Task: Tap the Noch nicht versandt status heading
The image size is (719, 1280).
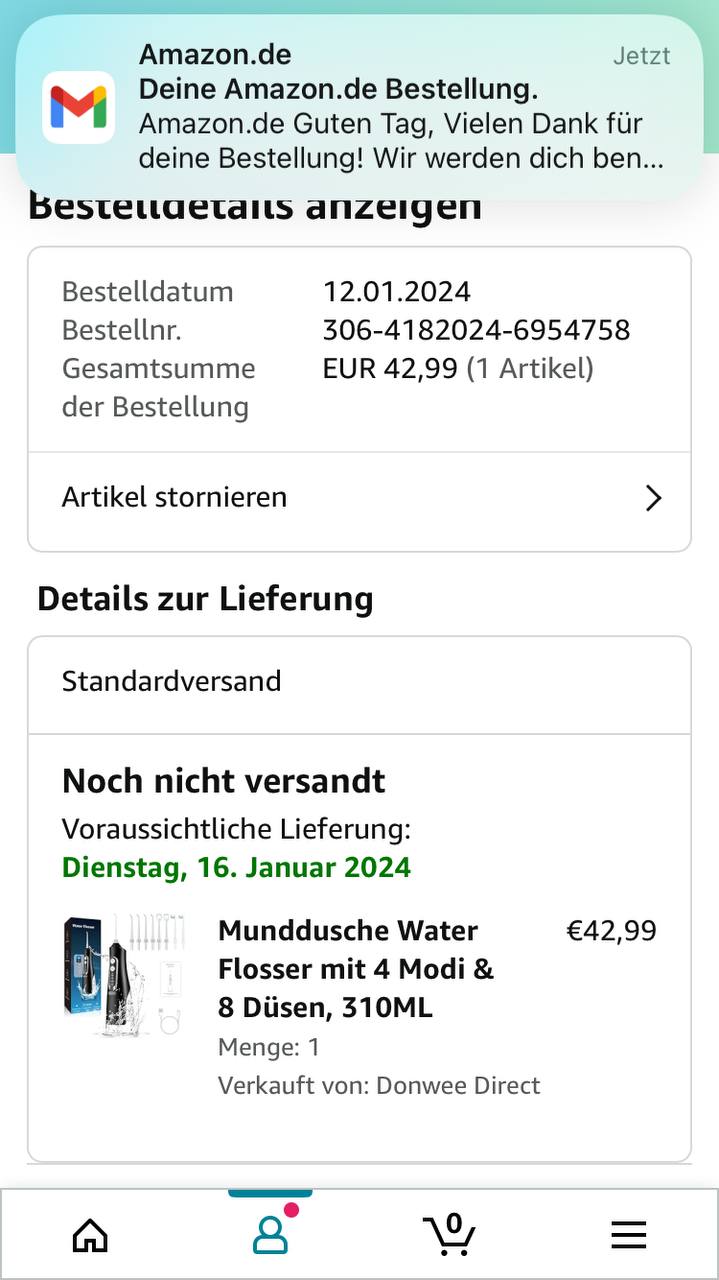Action: pyautogui.click(x=223, y=781)
